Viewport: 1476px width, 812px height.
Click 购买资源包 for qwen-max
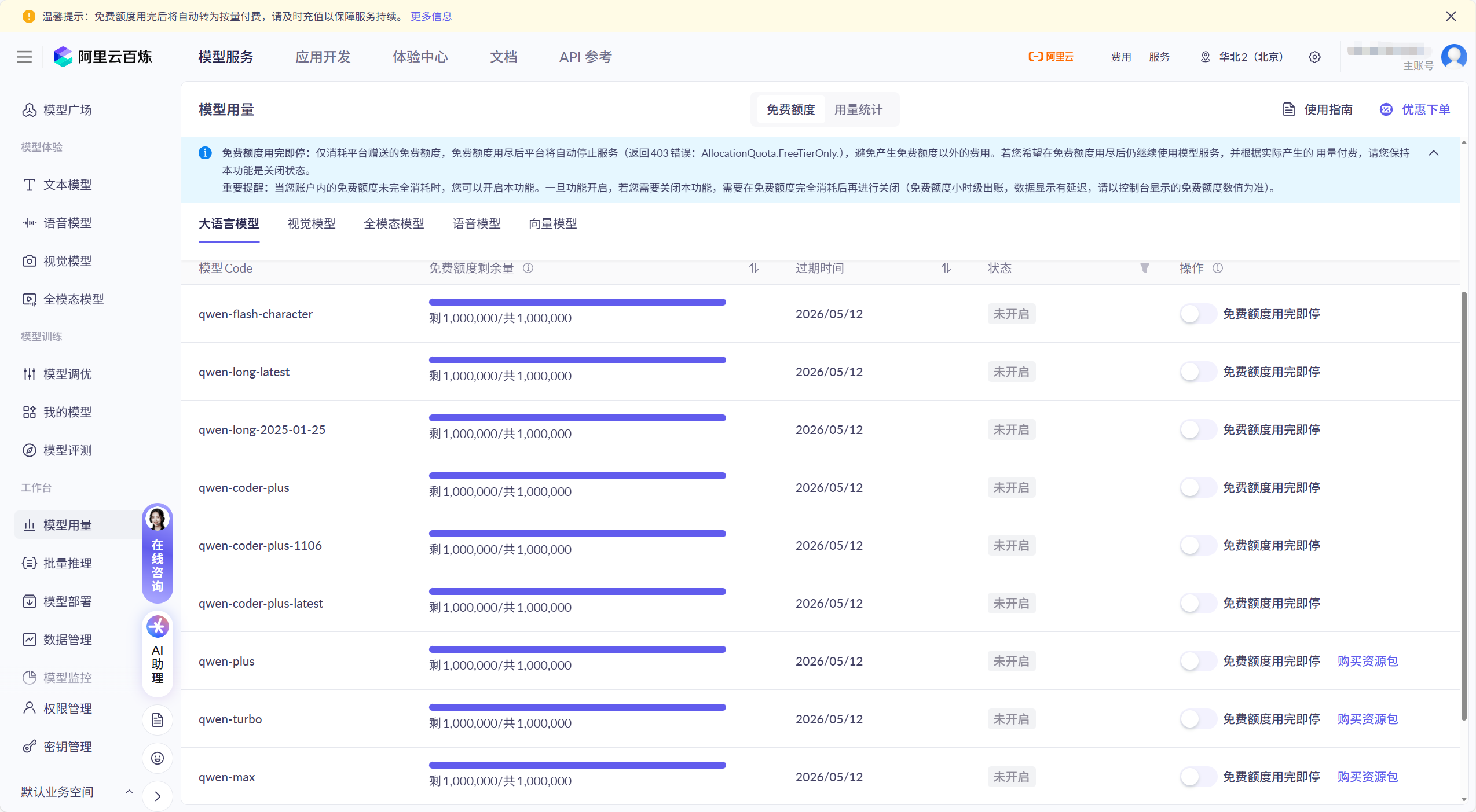click(1368, 777)
